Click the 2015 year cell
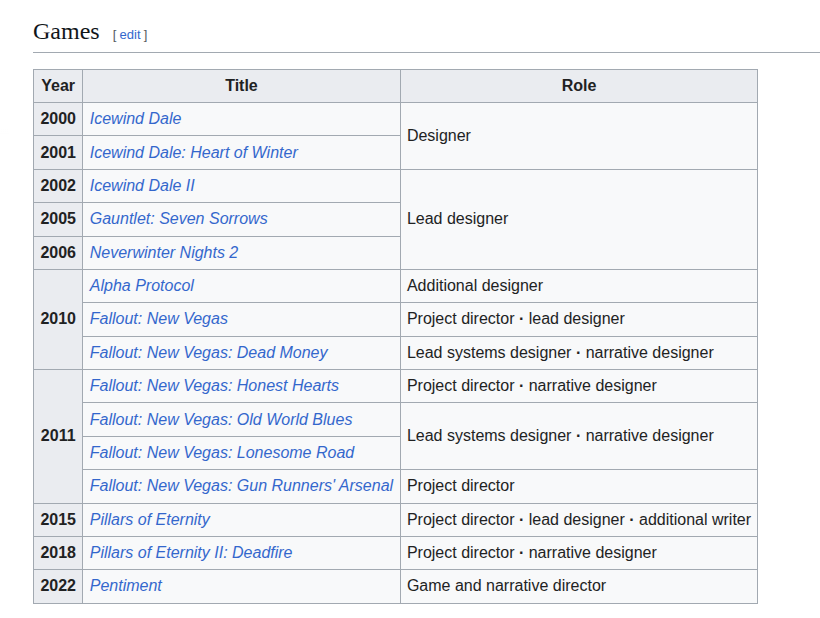Screen dimensions: 820x618 pyautogui.click(x=58, y=519)
